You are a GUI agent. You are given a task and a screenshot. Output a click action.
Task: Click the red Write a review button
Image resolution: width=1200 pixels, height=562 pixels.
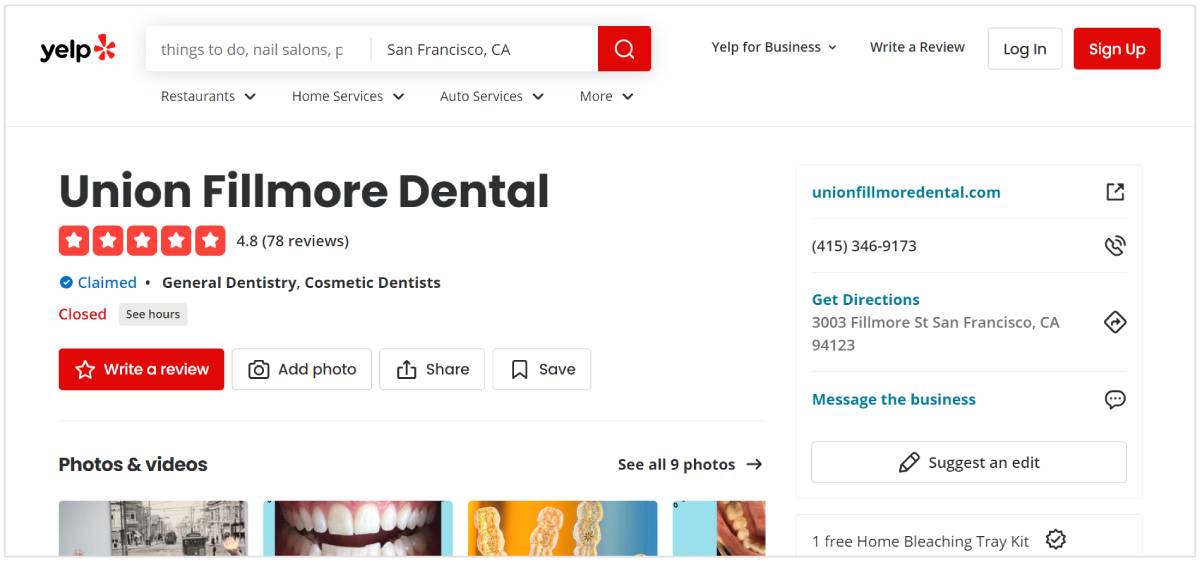pos(141,369)
